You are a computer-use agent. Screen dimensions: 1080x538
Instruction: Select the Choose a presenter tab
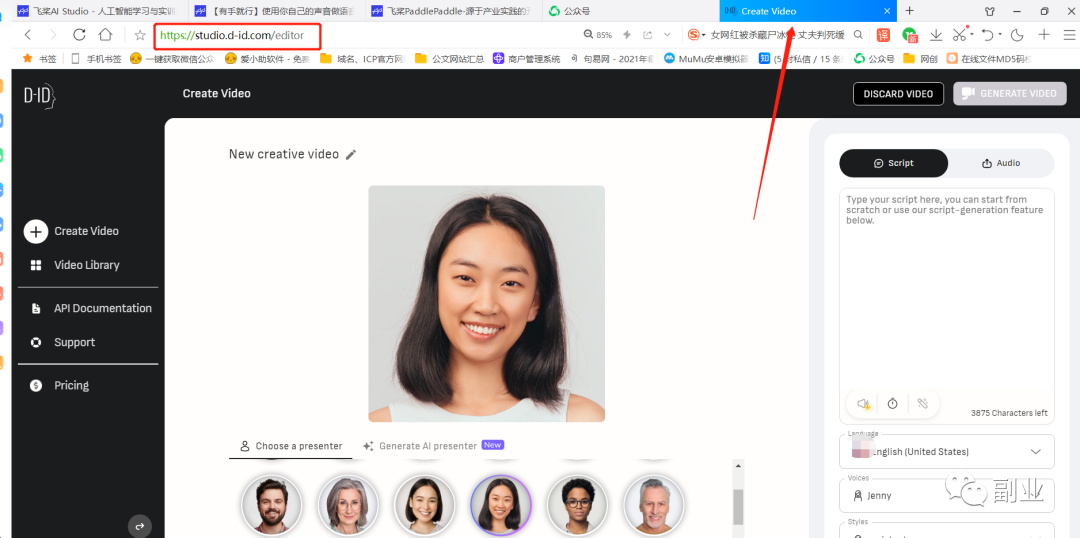290,446
